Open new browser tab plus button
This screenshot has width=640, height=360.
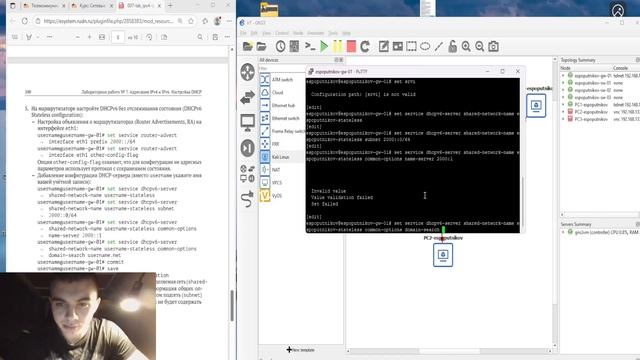(170, 6)
